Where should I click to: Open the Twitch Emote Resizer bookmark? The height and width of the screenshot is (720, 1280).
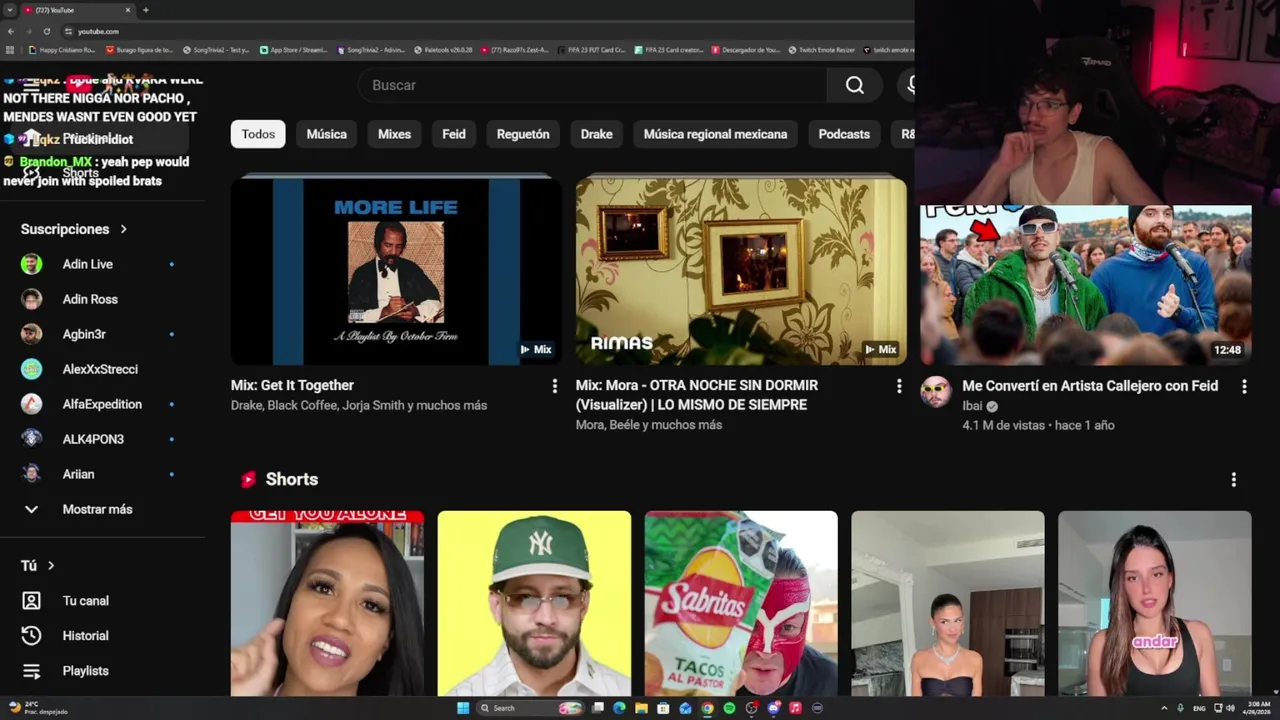821,49
